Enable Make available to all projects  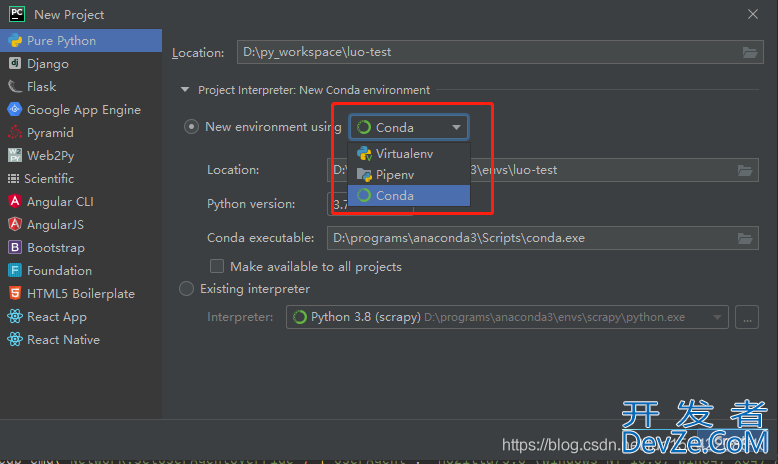pyautogui.click(x=217, y=266)
